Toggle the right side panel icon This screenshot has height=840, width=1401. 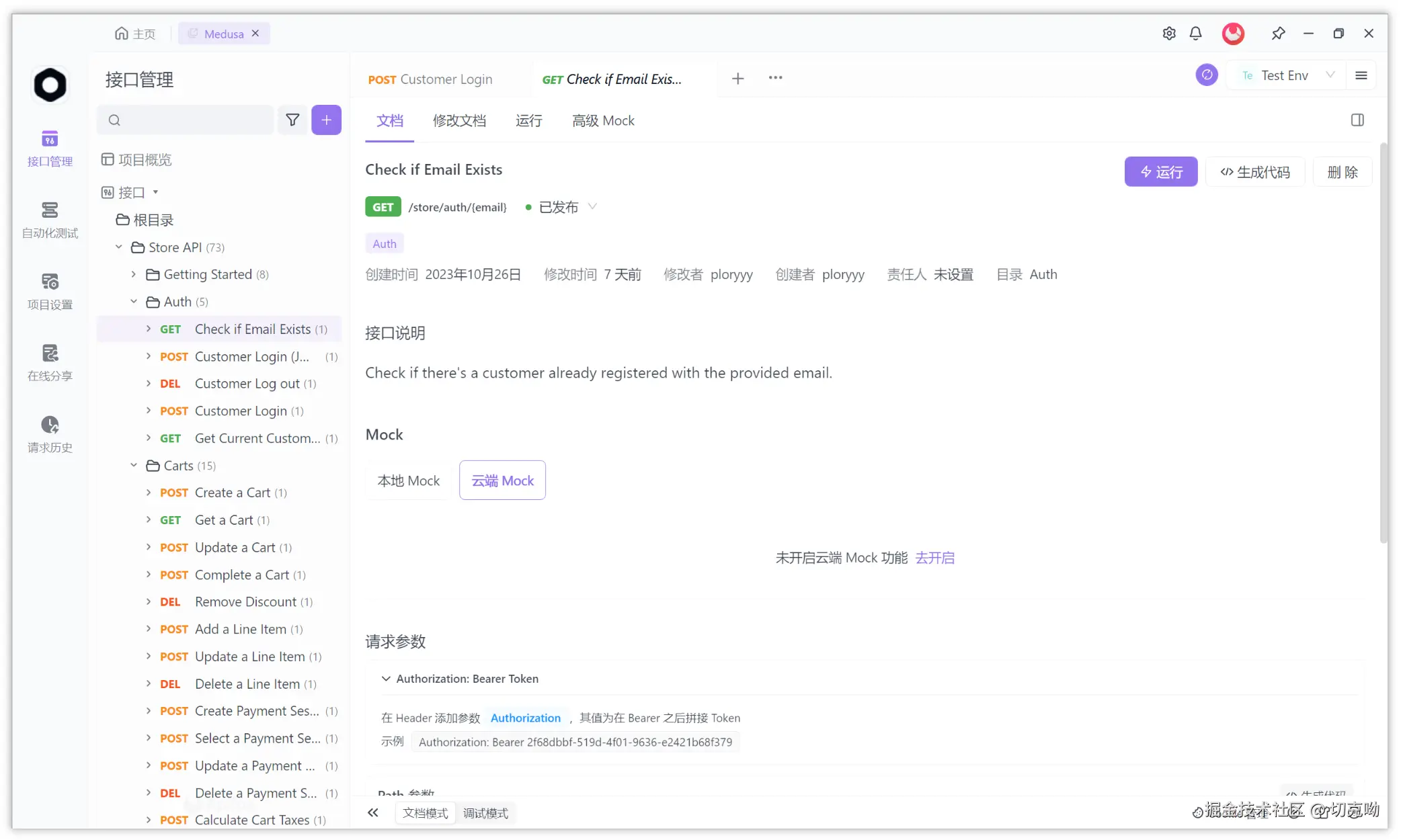coord(1357,120)
